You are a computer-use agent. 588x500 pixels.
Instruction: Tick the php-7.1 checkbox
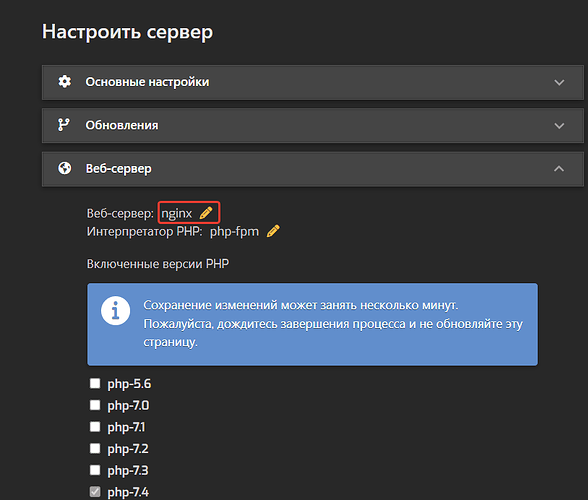[x=95, y=427]
